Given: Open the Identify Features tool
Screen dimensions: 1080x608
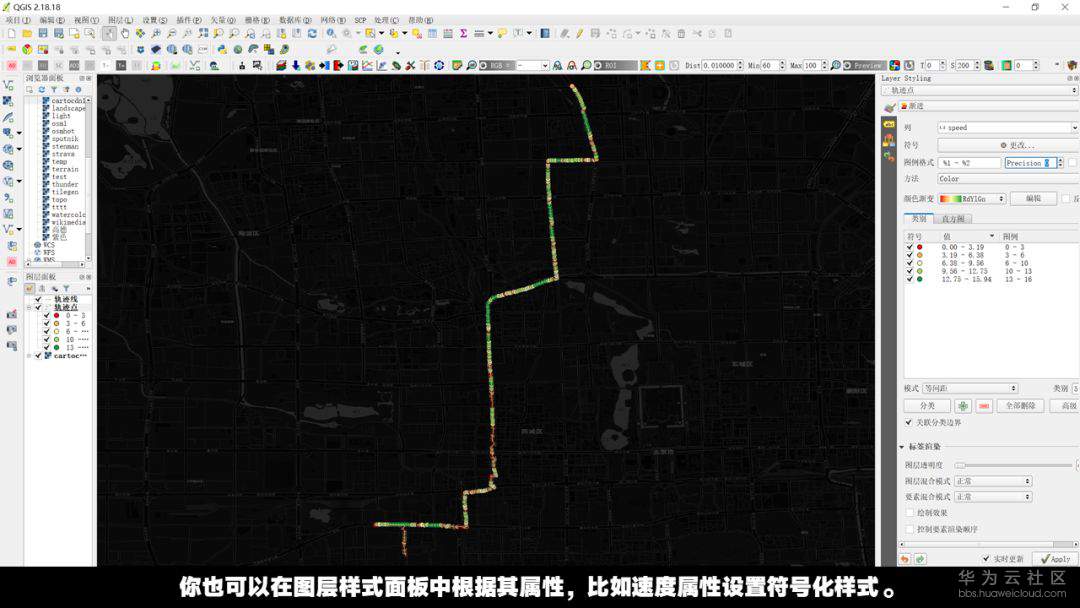Looking at the screenshot, I should point(332,33).
